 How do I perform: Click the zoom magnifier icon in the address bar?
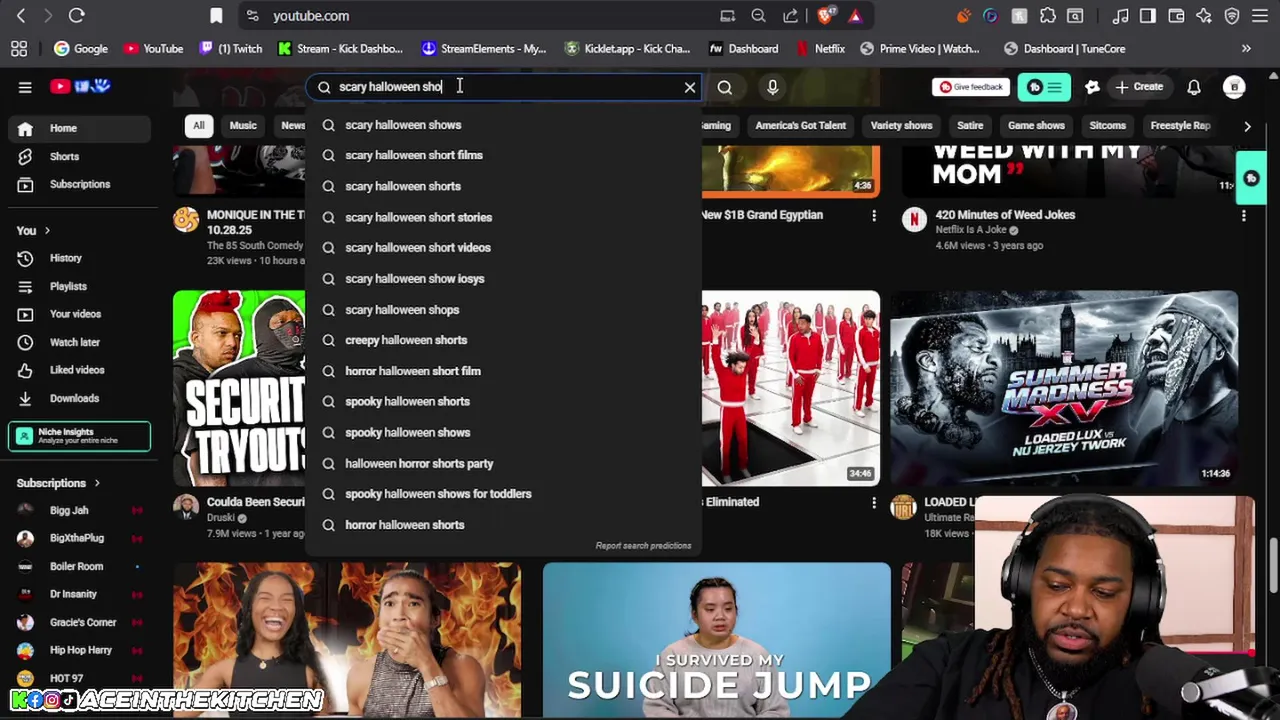point(759,15)
